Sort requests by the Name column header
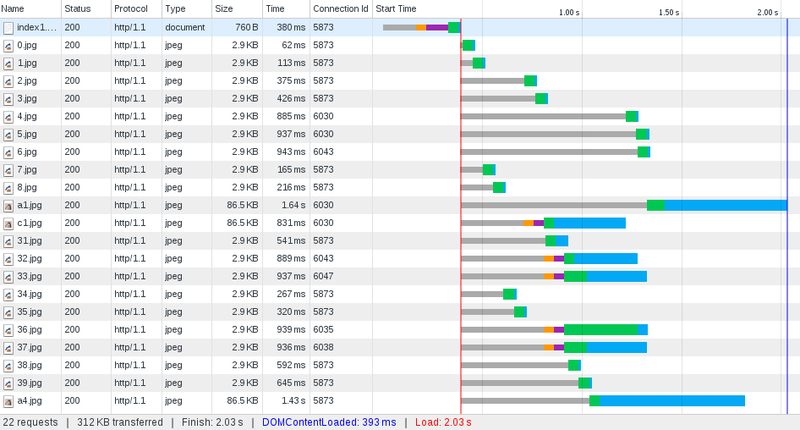Viewport: 800px width, 430px height. pyautogui.click(x=31, y=9)
